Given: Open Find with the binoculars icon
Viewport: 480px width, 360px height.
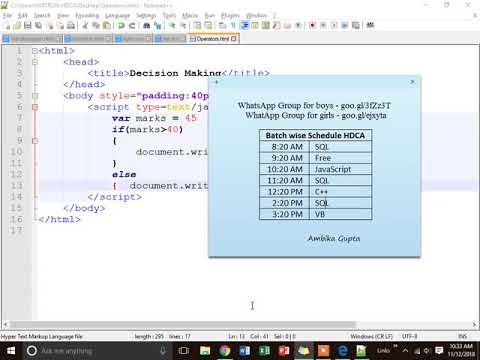Looking at the screenshot, I should [x=146, y=25].
